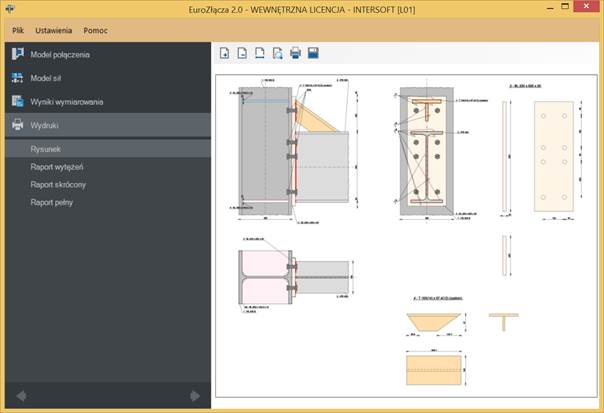Screen dimensions: 604x413
Task: Select Model sił label in sidebar
Action: (45, 78)
